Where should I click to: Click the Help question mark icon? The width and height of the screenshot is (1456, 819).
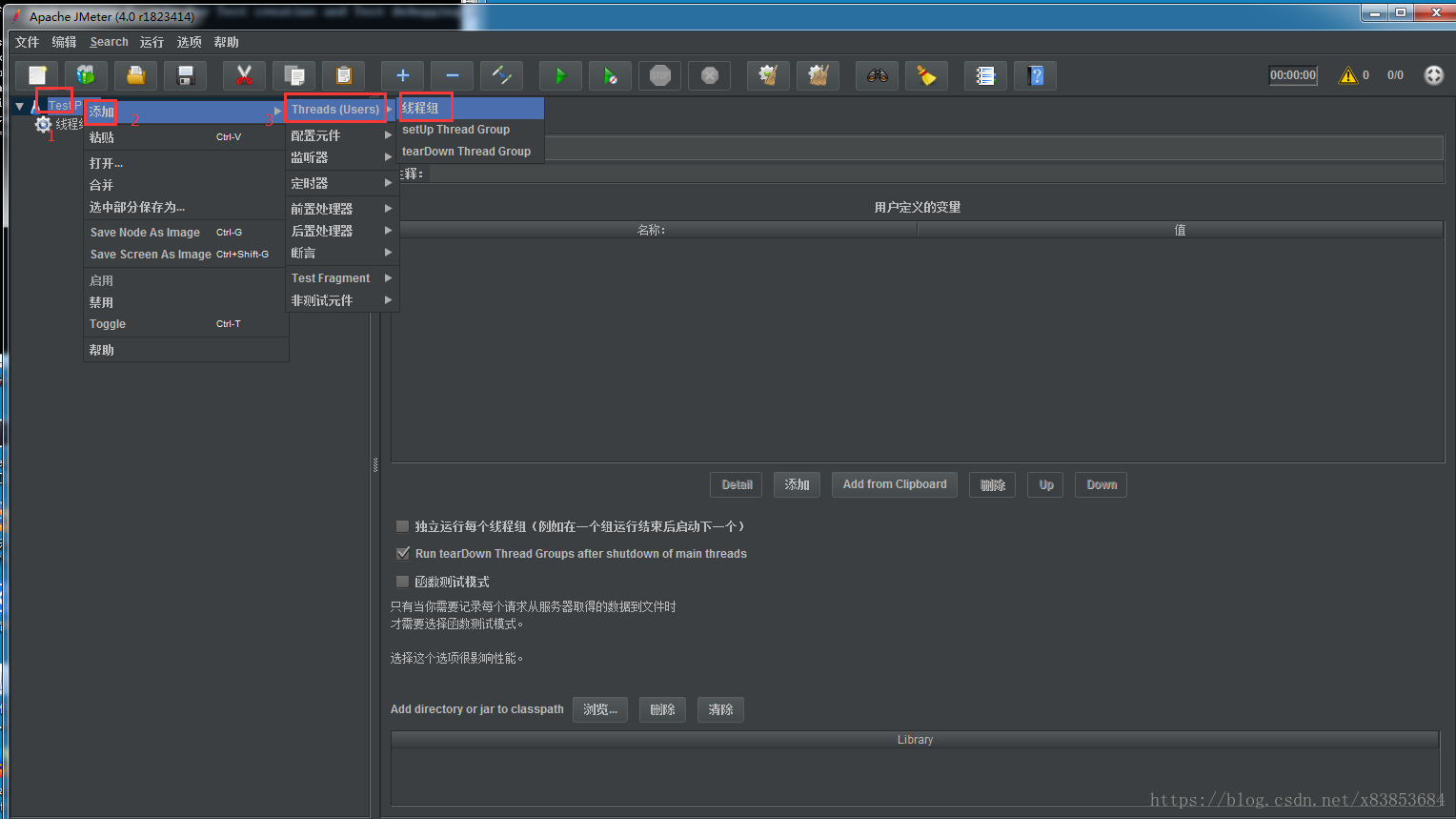point(1036,75)
